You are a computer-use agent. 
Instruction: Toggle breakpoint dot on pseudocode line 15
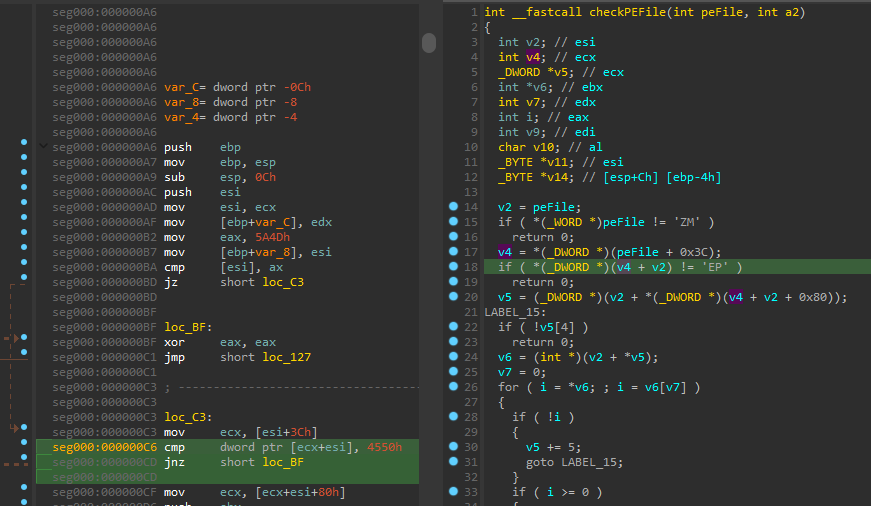pos(453,222)
